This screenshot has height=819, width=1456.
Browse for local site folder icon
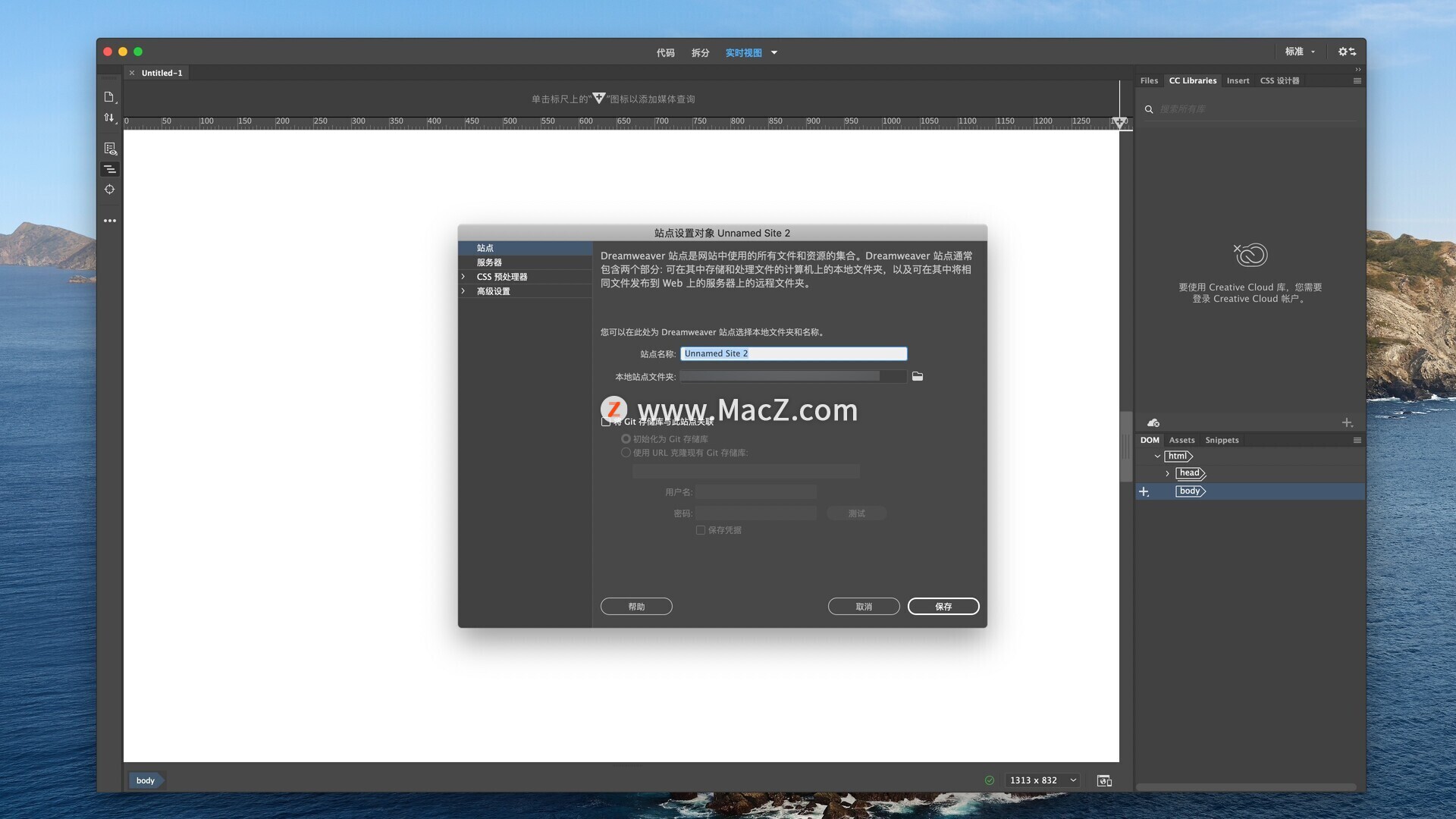click(x=918, y=376)
